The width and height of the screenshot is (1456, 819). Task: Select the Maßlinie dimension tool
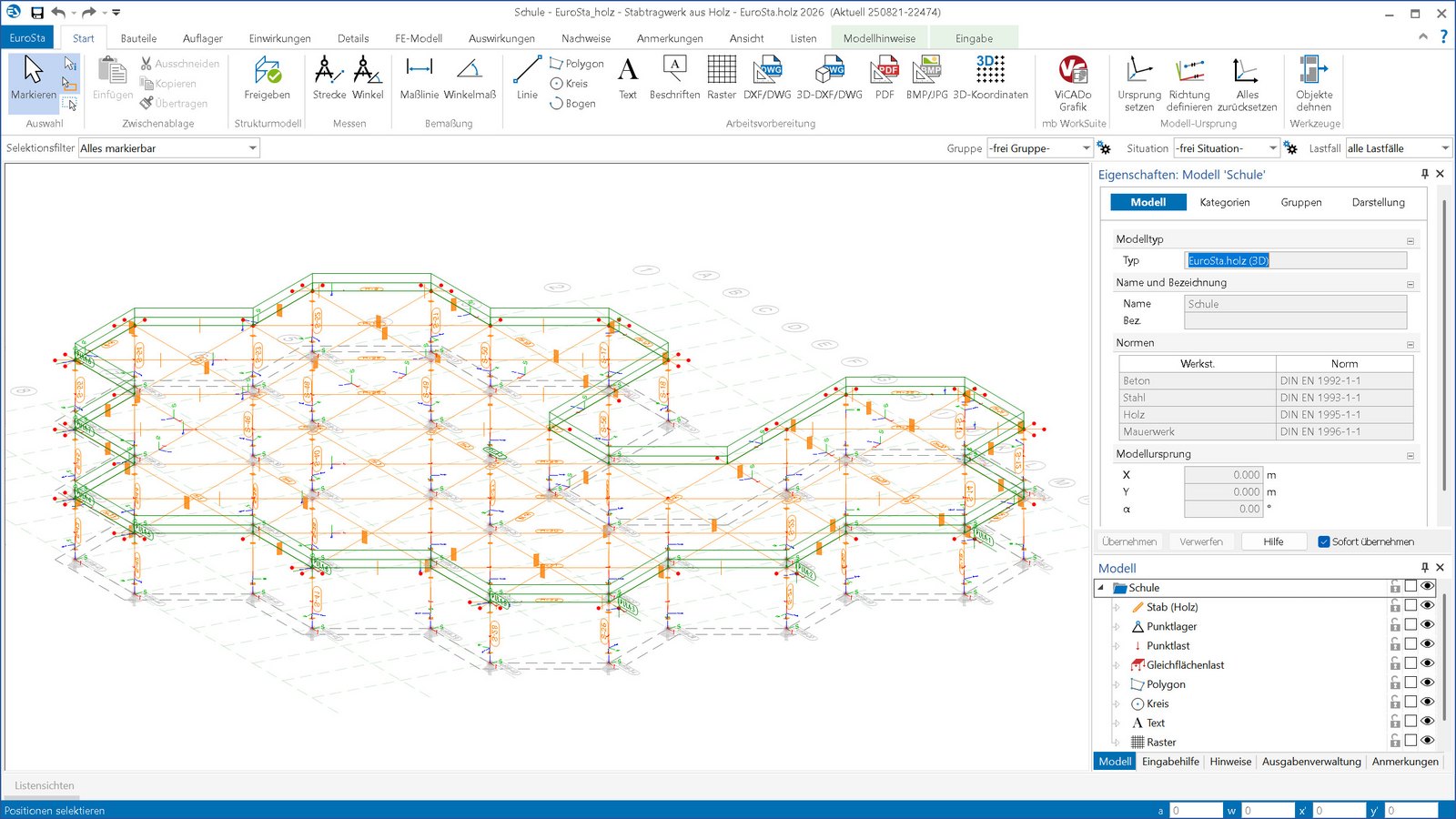419,78
